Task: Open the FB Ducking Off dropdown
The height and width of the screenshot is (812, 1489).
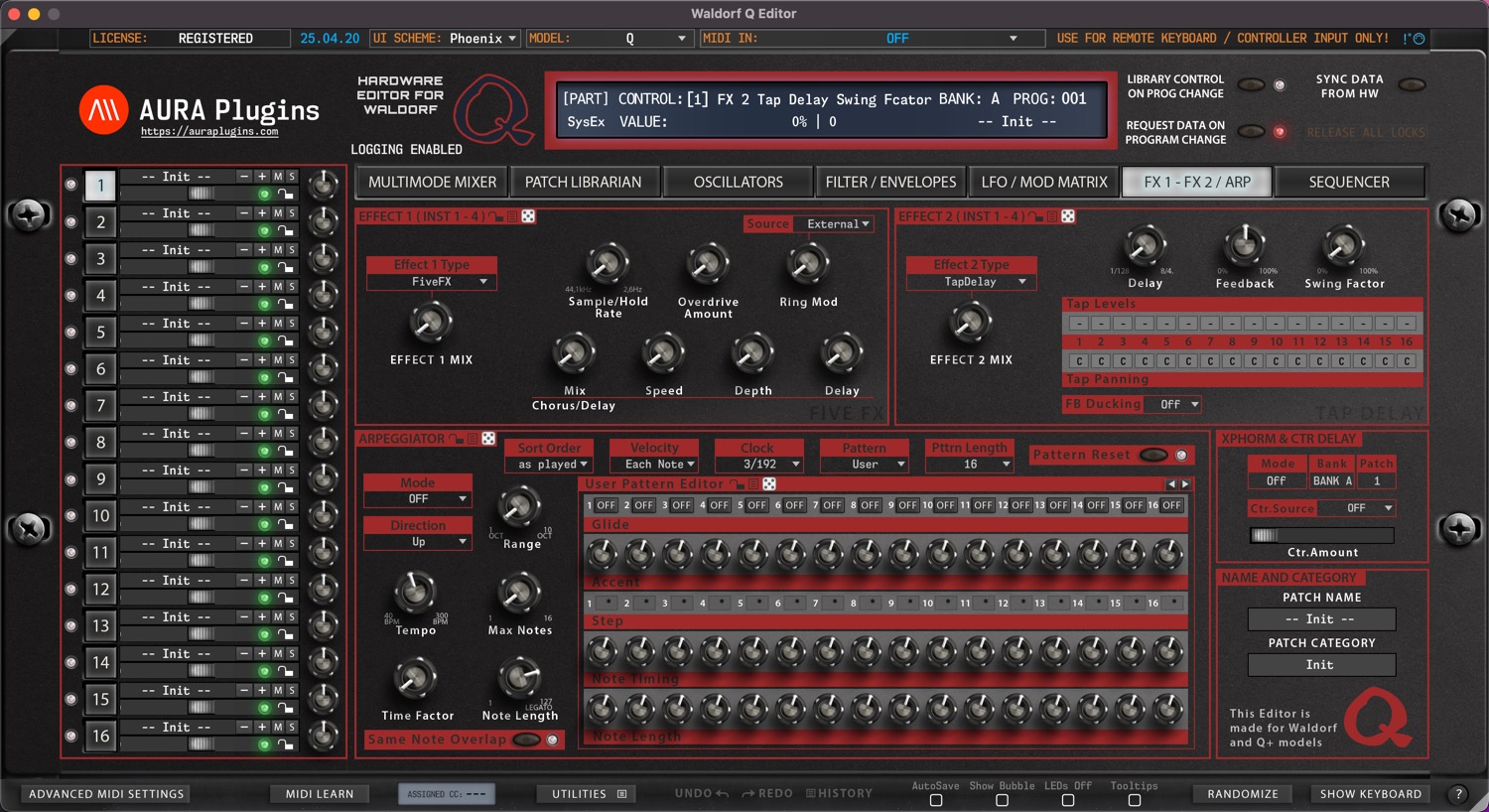Action: point(1171,405)
